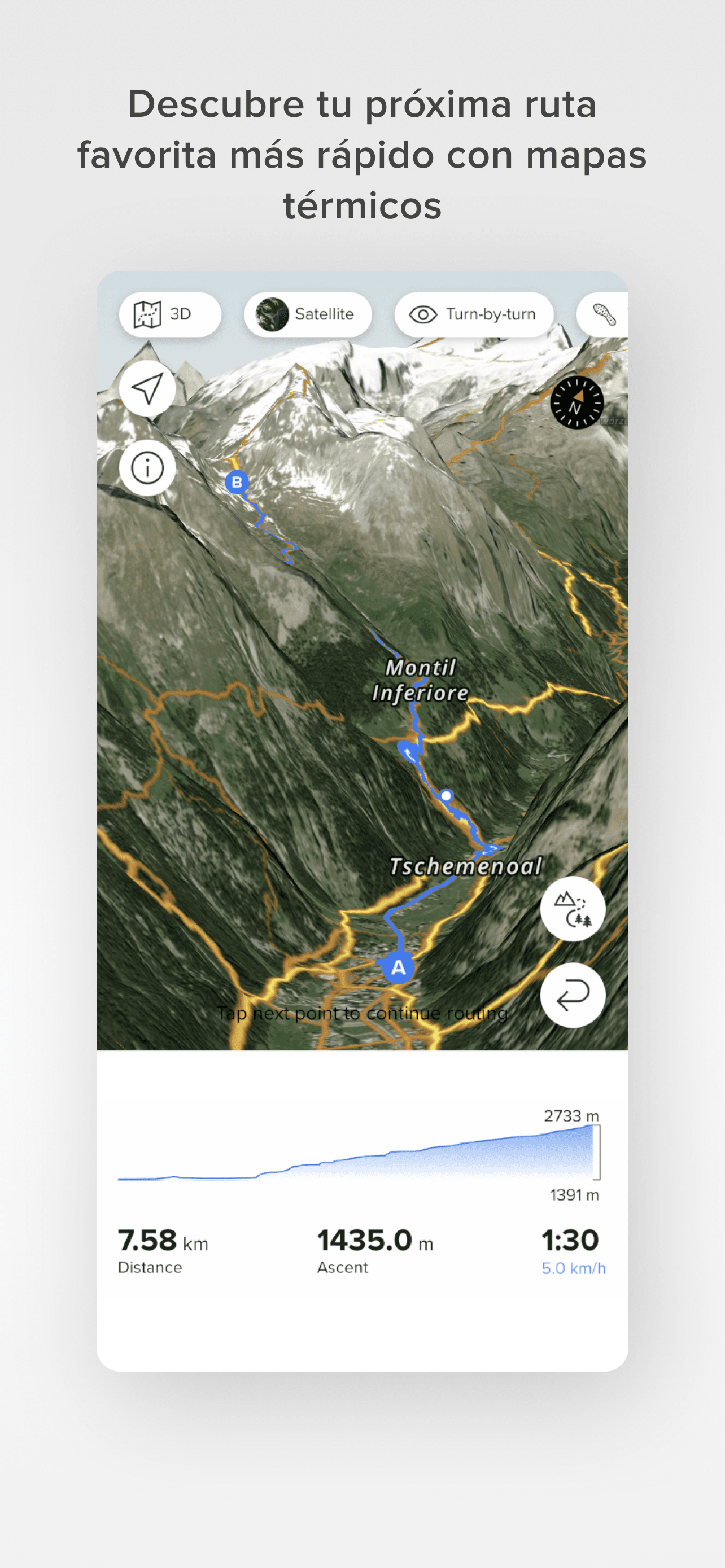Select waypoint marker B

pyautogui.click(x=237, y=482)
